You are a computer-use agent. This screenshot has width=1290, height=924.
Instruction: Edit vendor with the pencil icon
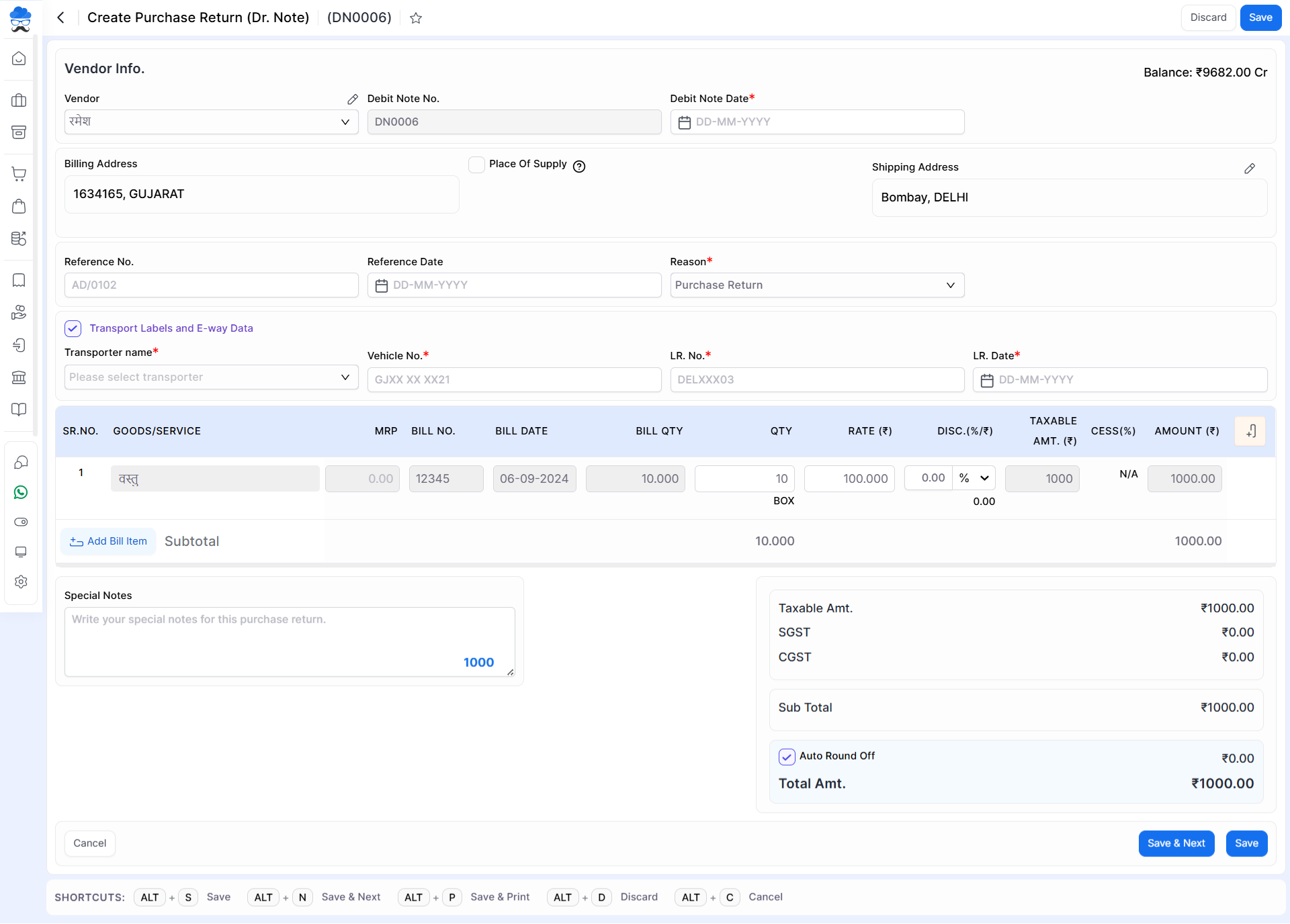(353, 99)
